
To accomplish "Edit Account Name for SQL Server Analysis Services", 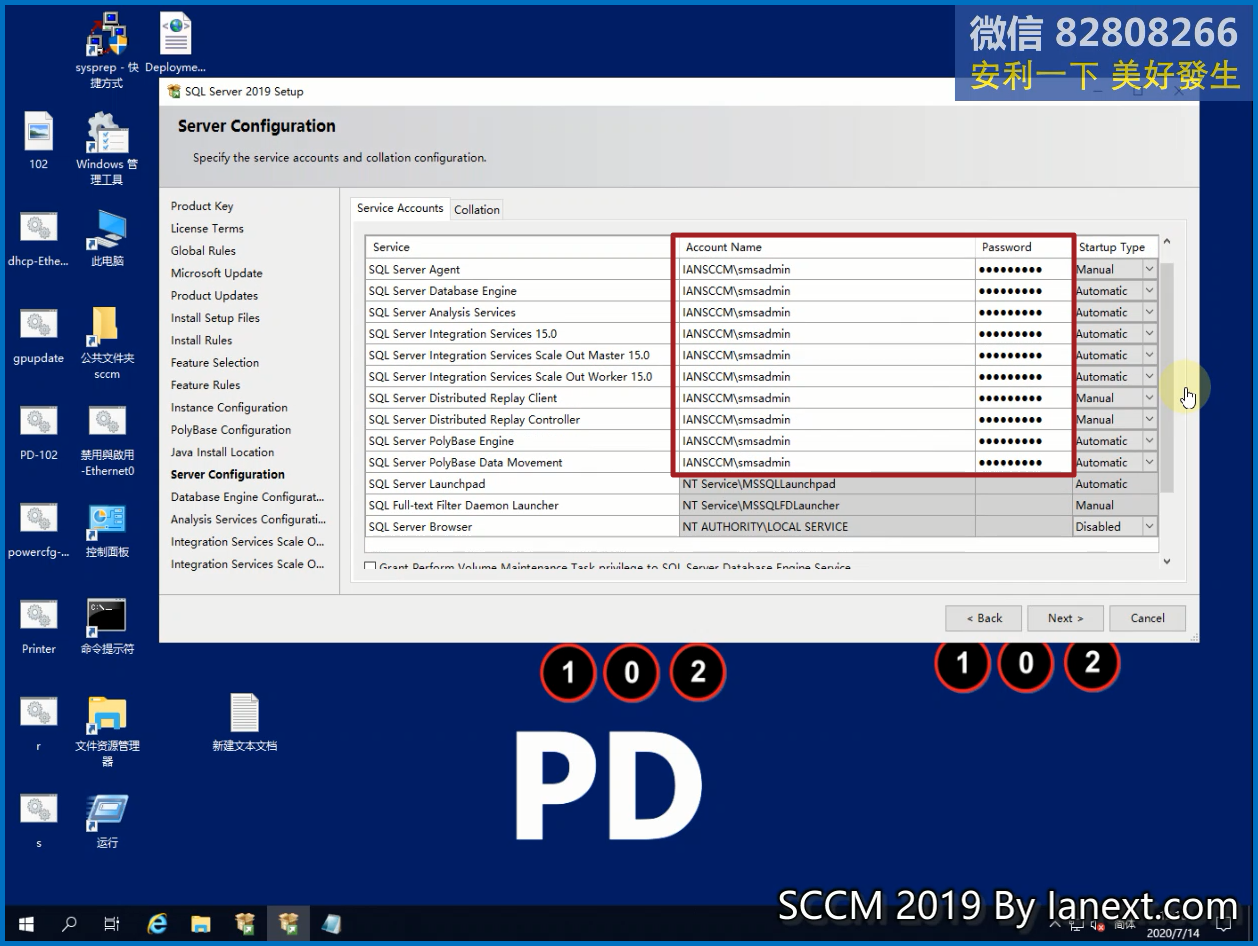I will [826, 312].
